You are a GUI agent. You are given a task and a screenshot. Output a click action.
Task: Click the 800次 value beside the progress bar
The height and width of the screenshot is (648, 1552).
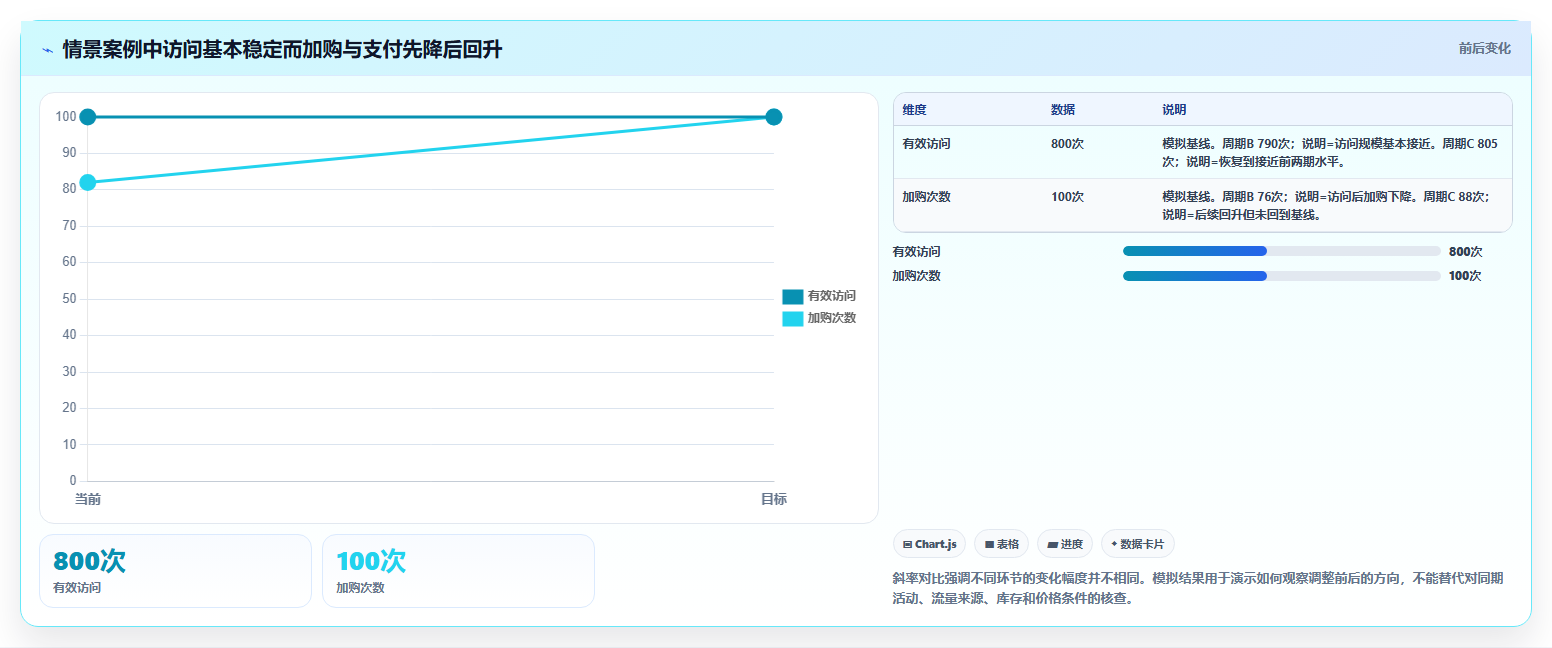pyautogui.click(x=1465, y=251)
